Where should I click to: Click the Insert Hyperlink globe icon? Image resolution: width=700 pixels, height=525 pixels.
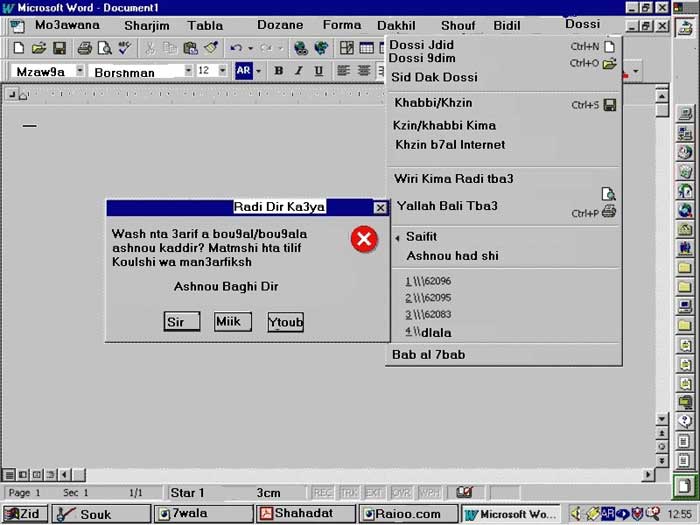(x=301, y=47)
